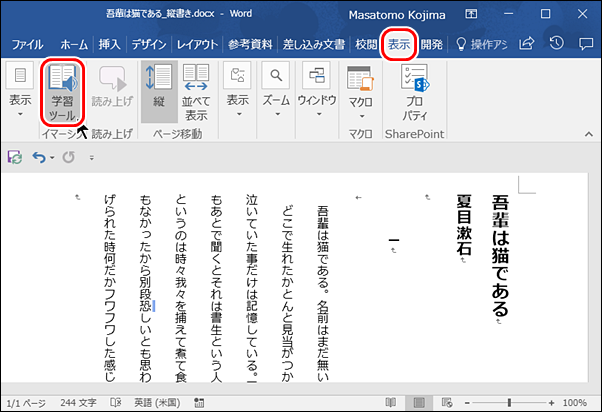Click the 244 文字 word count

(78, 403)
